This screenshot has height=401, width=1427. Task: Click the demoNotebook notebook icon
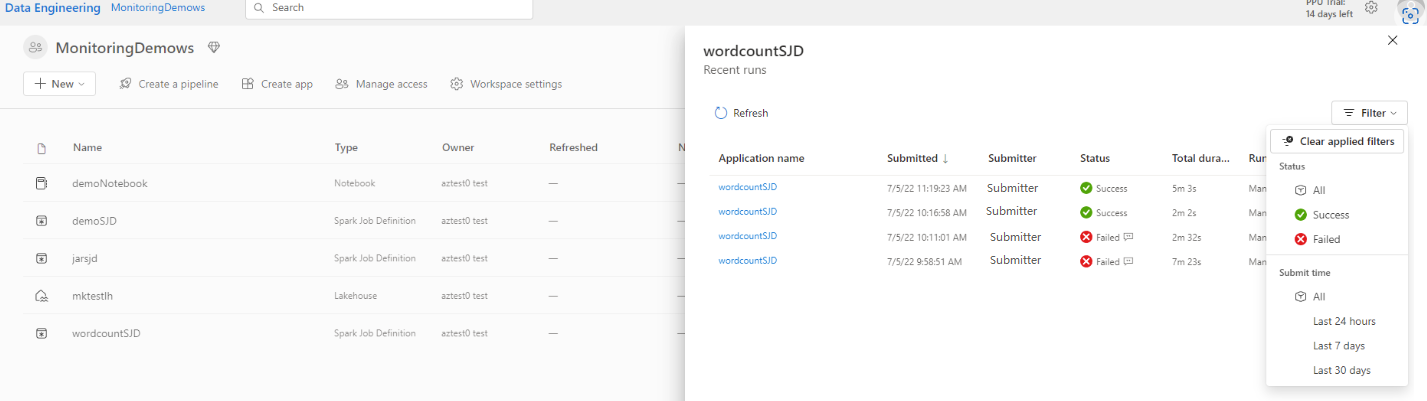click(x=41, y=184)
